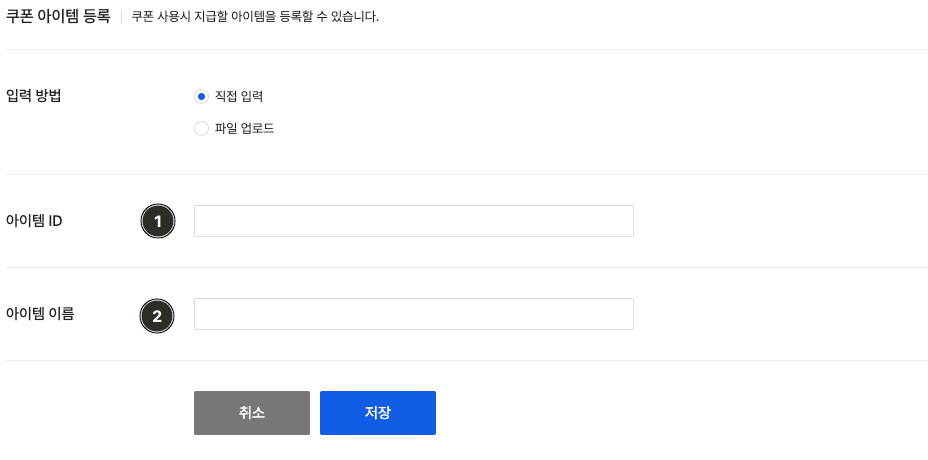Click the 직접 입력 option label text
Image resolution: width=928 pixels, height=460 pixels.
click(x=239, y=96)
